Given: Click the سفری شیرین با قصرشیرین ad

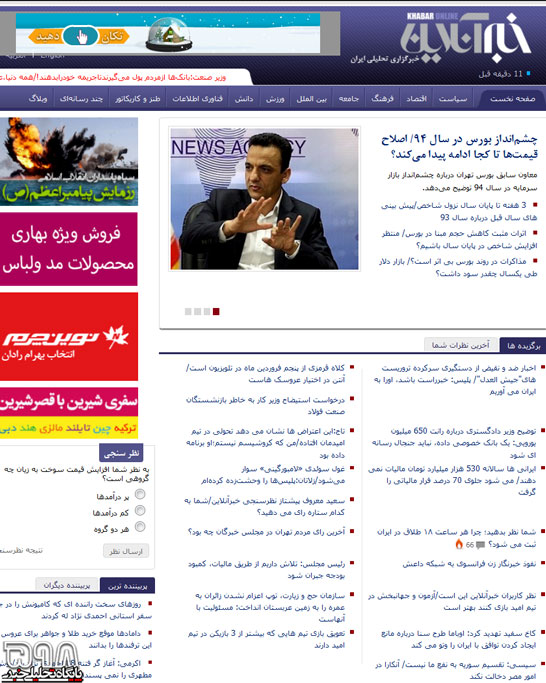Looking at the screenshot, I should coord(69,413).
